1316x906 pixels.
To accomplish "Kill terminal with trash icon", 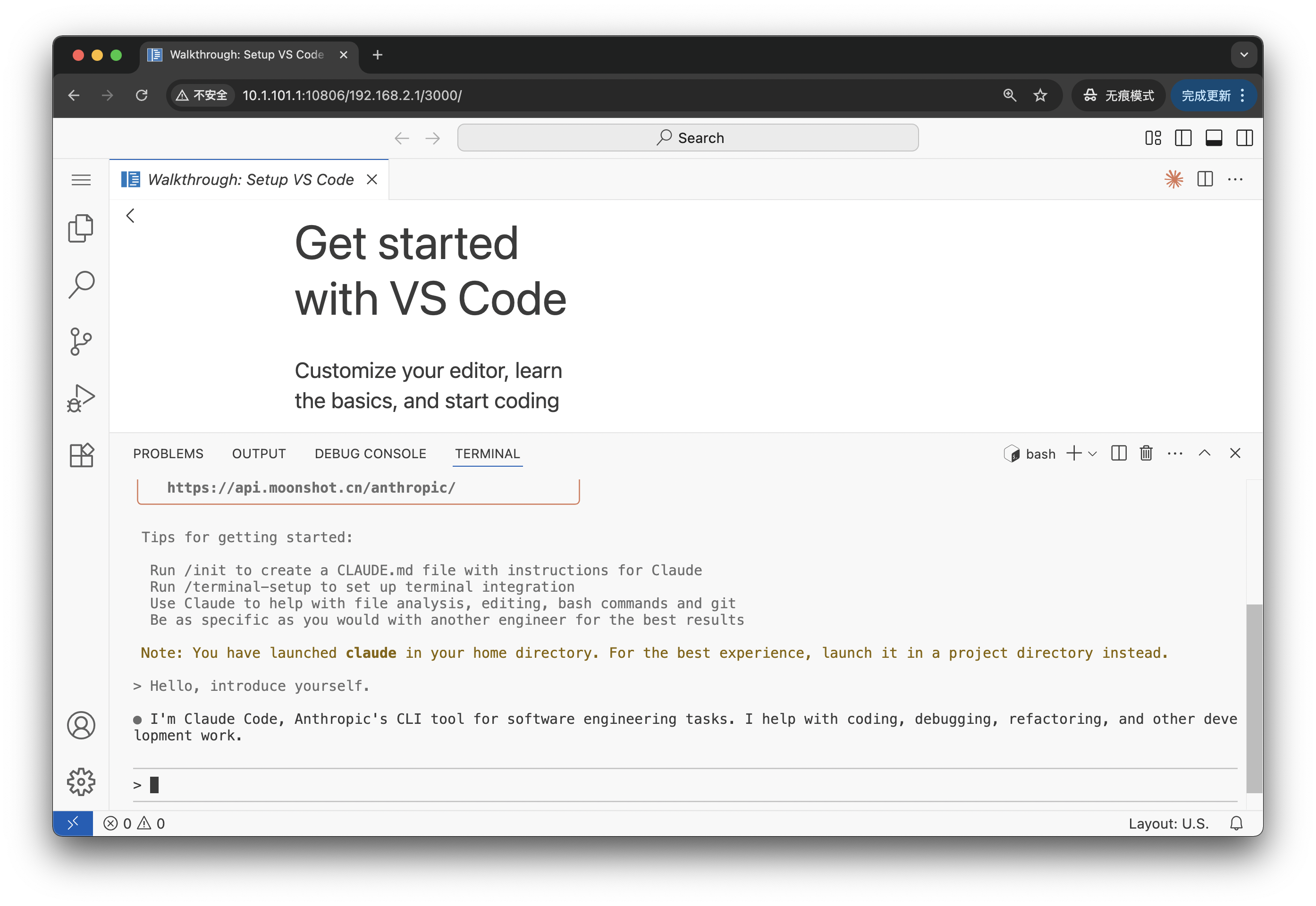I will pyautogui.click(x=1146, y=453).
